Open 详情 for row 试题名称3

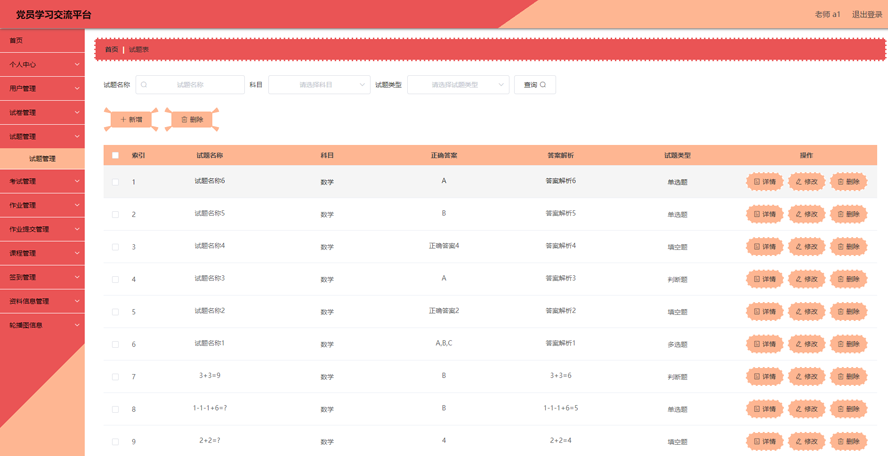[x=765, y=279]
